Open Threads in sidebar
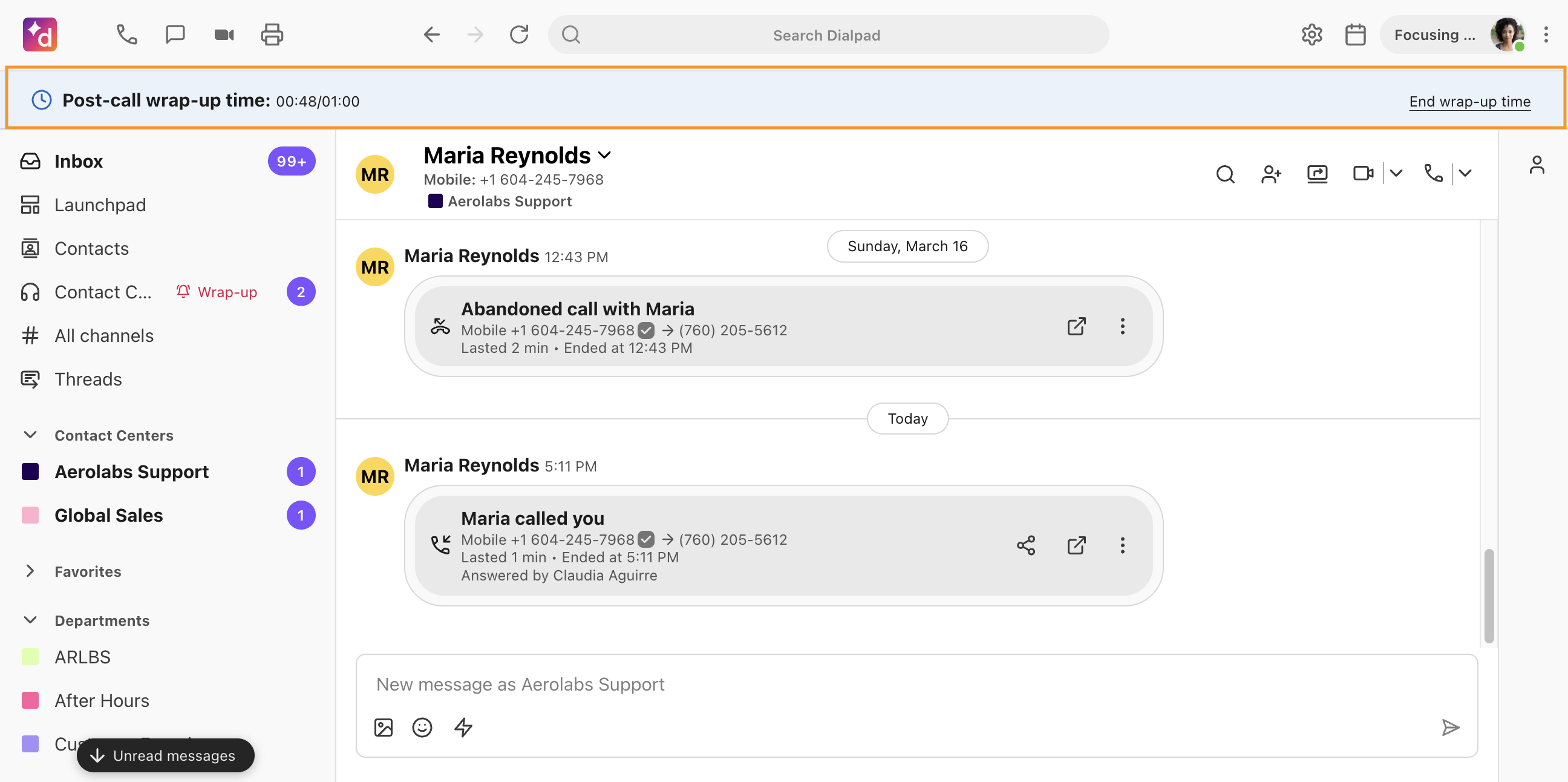Image resolution: width=1568 pixels, height=782 pixels. click(x=168, y=379)
